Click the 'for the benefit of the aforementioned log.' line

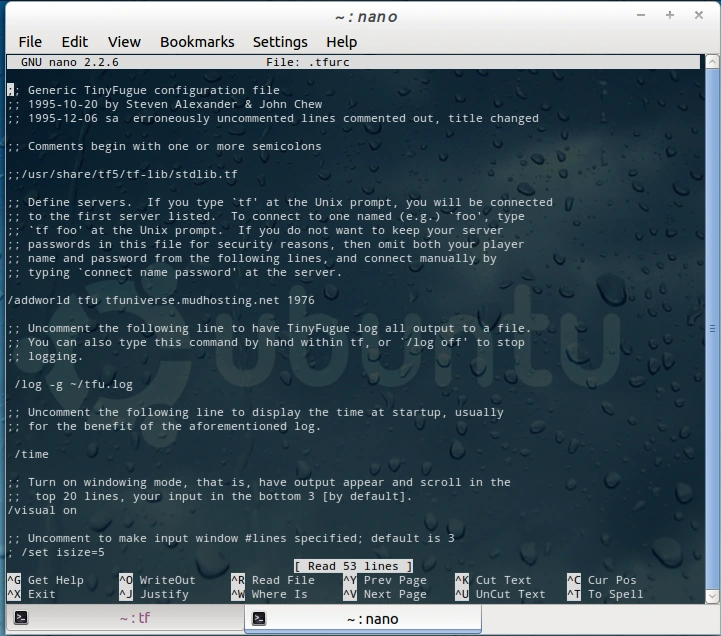[x=164, y=426]
